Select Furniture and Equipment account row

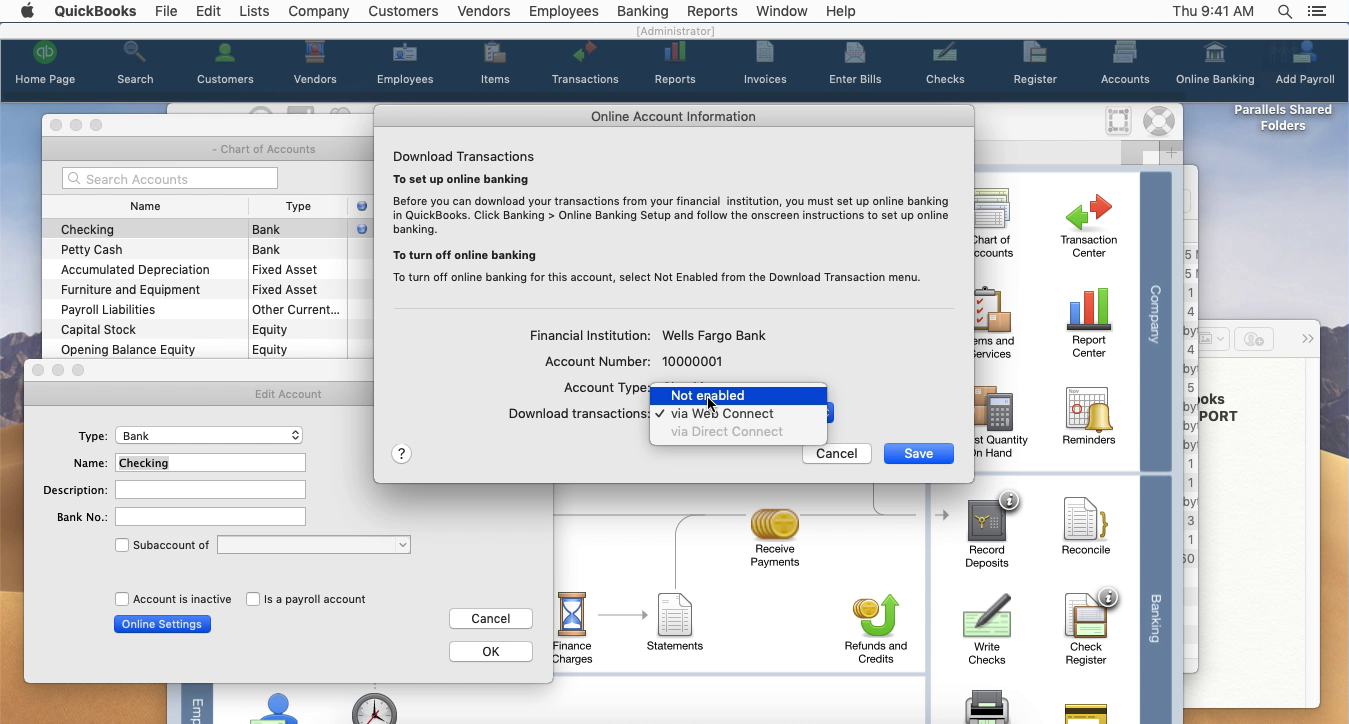click(207, 290)
